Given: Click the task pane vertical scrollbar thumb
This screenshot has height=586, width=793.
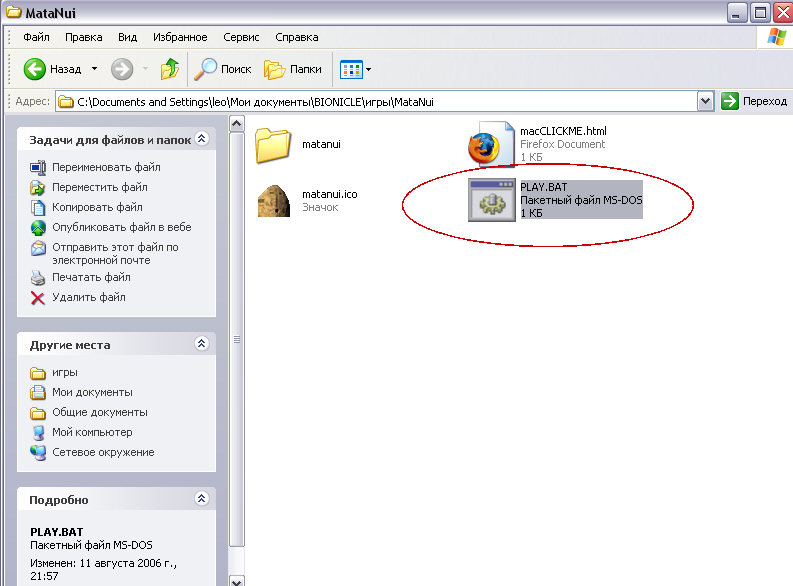Looking at the screenshot, I should [x=237, y=339].
